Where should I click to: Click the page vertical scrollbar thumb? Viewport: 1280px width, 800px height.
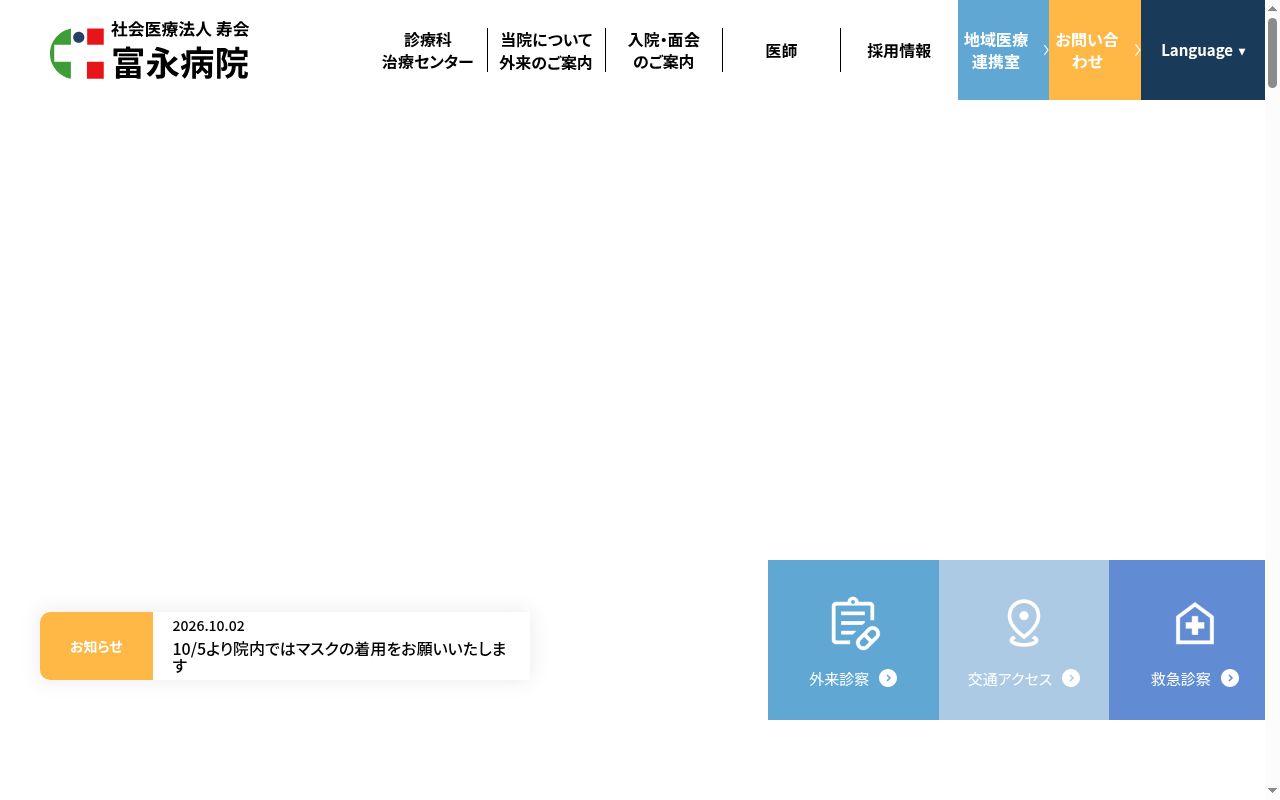coord(1272,53)
